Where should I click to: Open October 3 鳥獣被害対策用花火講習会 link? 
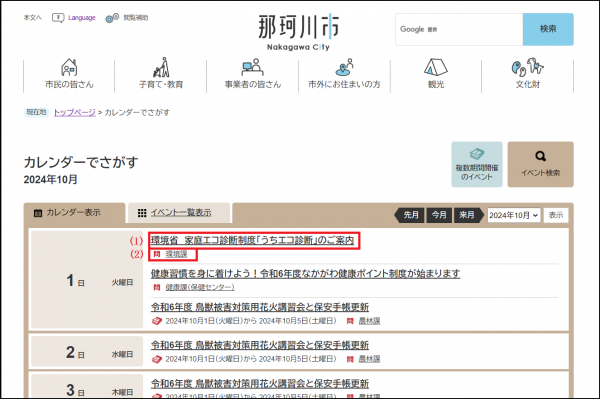(x=260, y=384)
